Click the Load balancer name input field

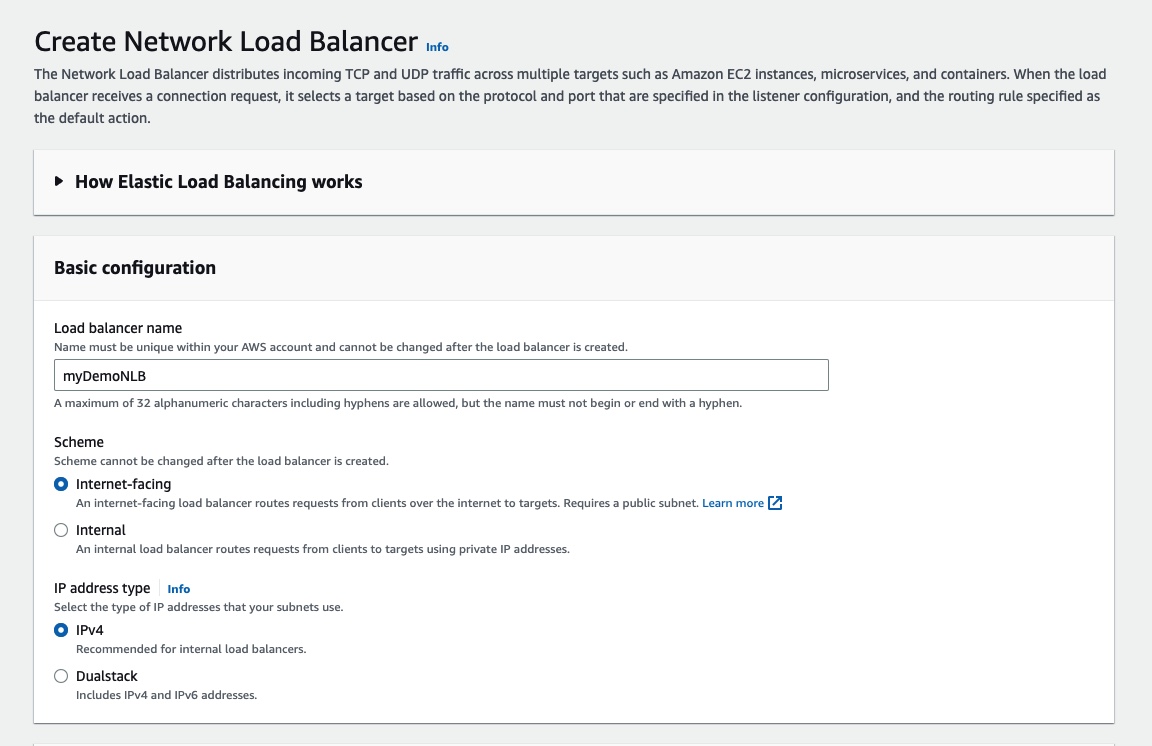click(441, 375)
